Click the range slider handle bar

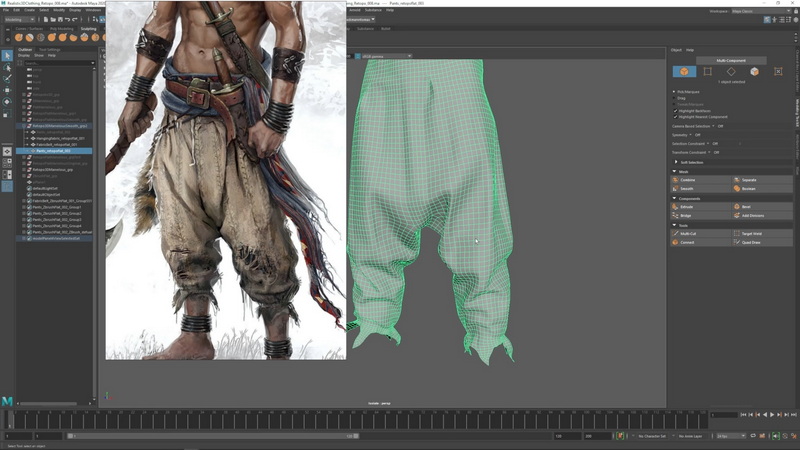tap(213, 436)
